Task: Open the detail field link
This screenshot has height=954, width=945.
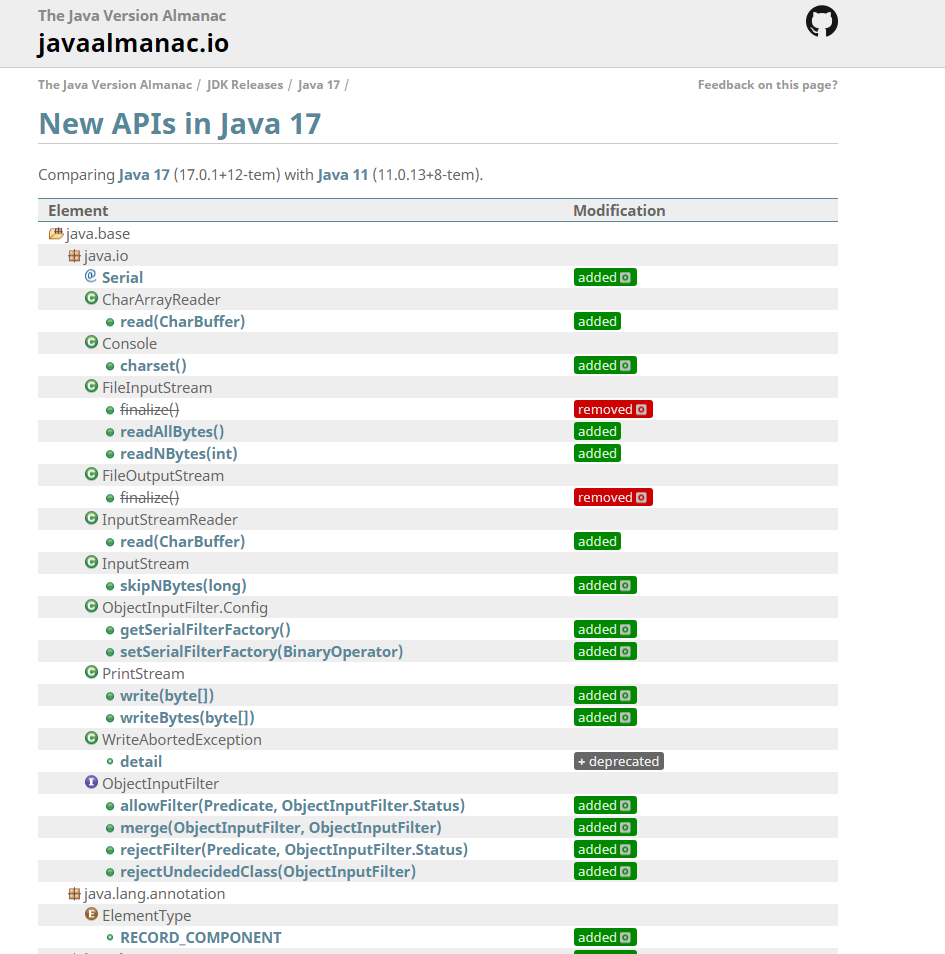Action: (141, 761)
